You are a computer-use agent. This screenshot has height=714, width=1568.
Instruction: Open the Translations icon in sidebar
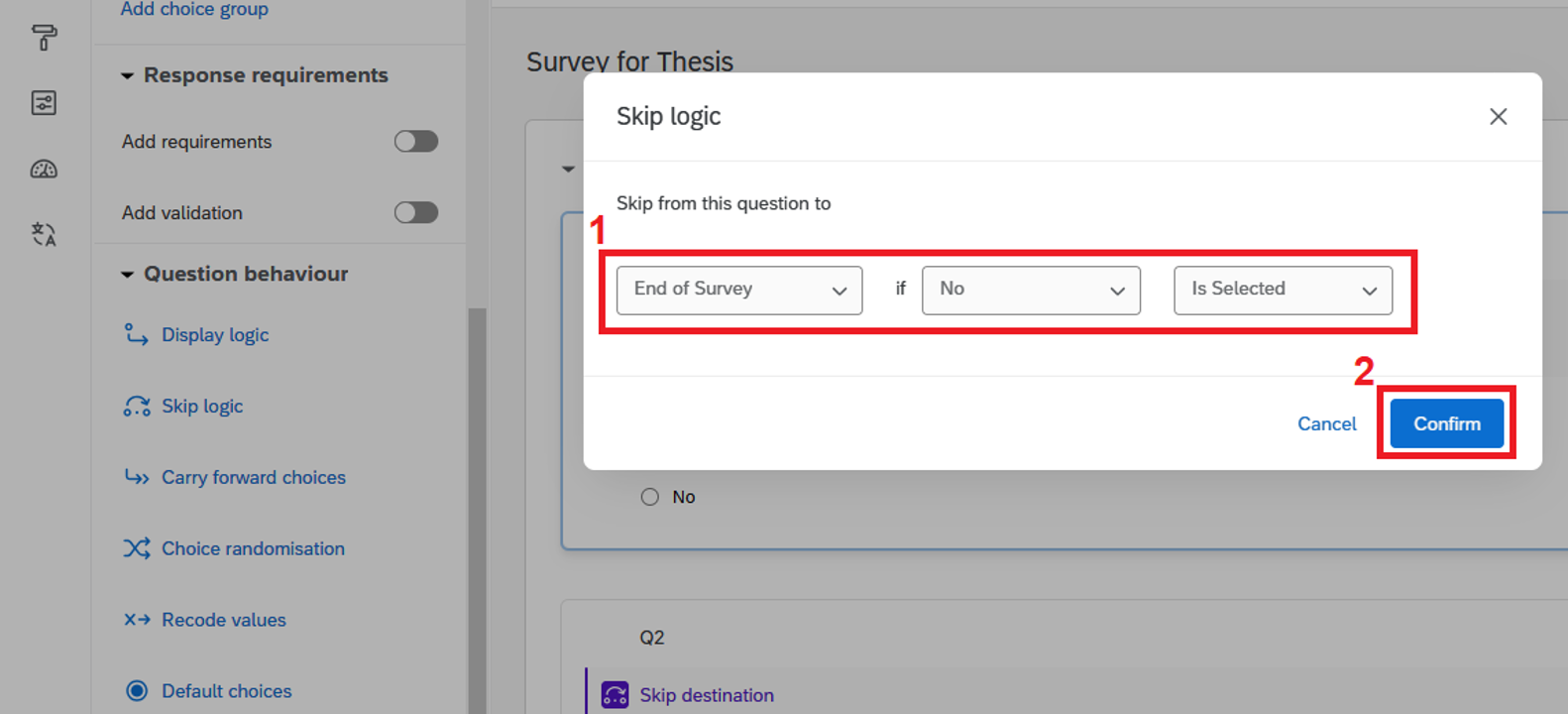[x=44, y=235]
